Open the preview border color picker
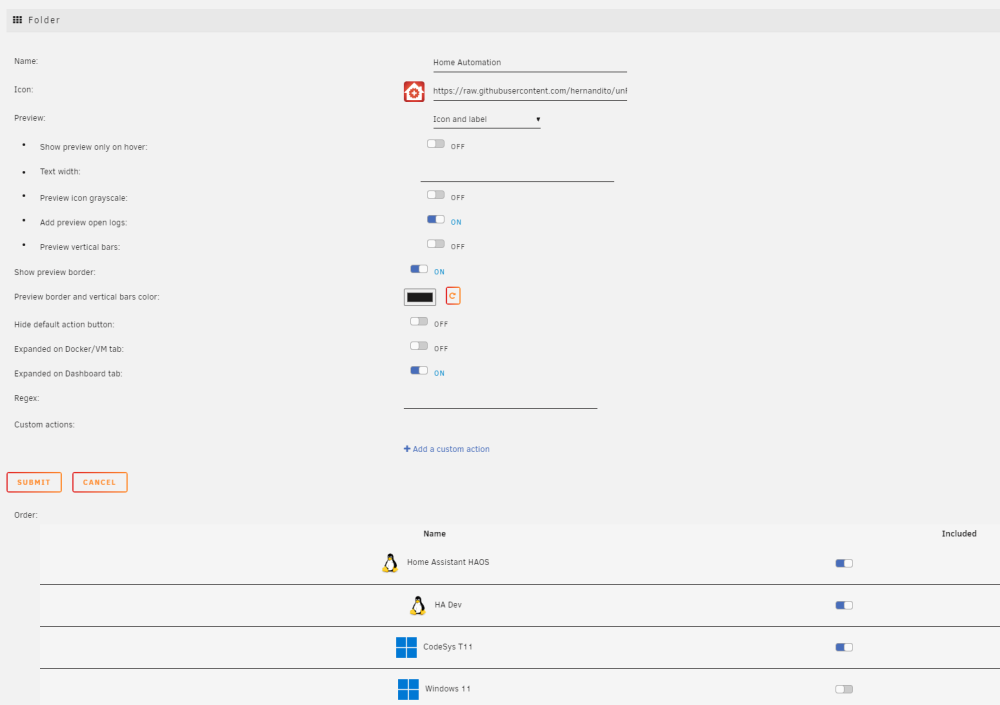1000x705 pixels. [x=420, y=297]
